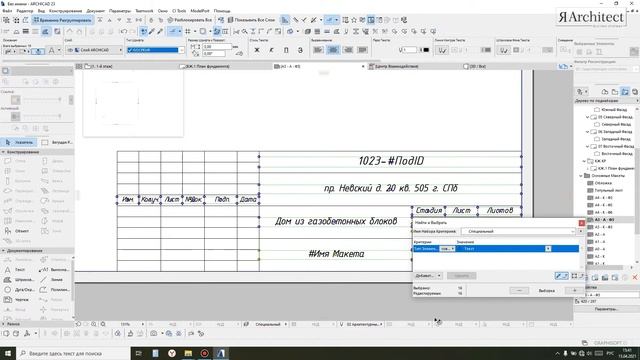Open Windows Task View
Image resolution: width=640 pixels, height=360 pixels.
point(139,353)
